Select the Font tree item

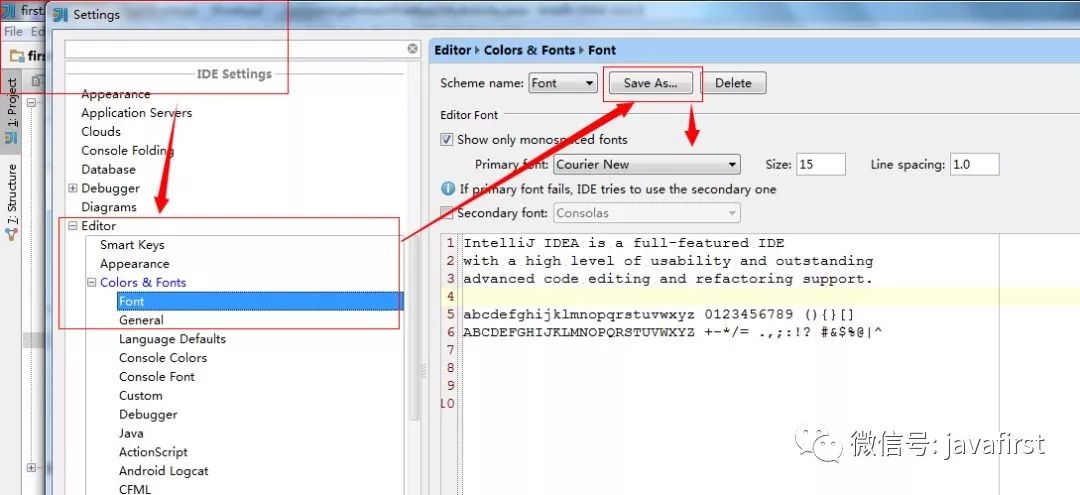(x=259, y=302)
